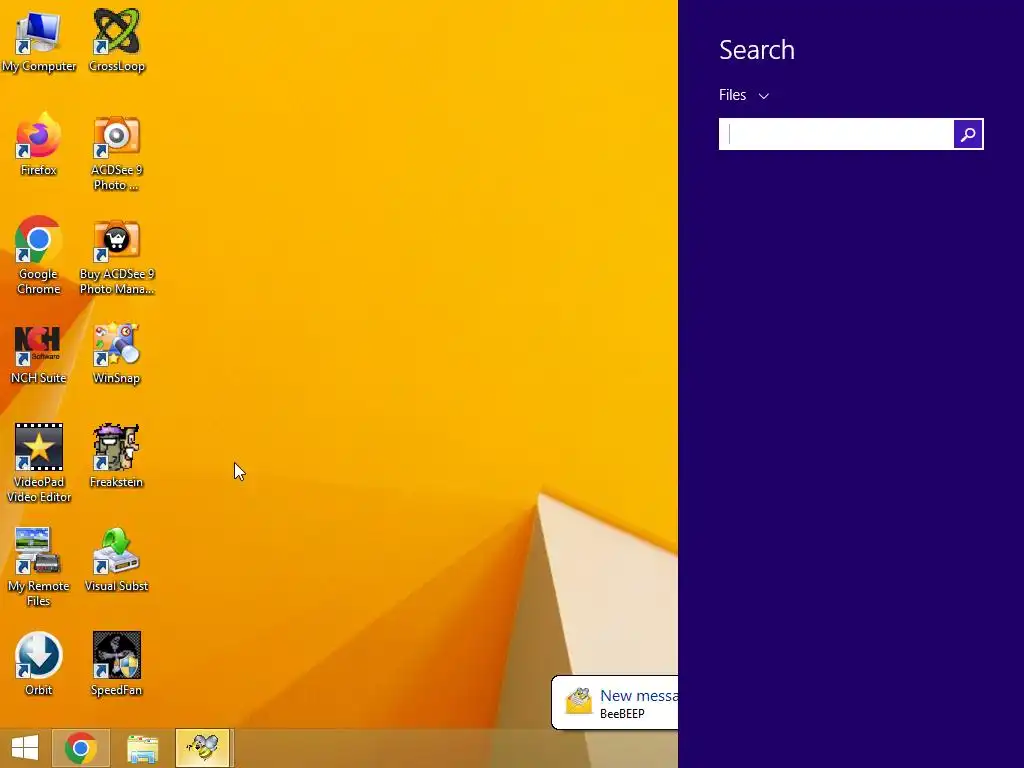Open BeeBEEP from the taskbar
Viewport: 1024px width, 768px height.
tap(203, 748)
